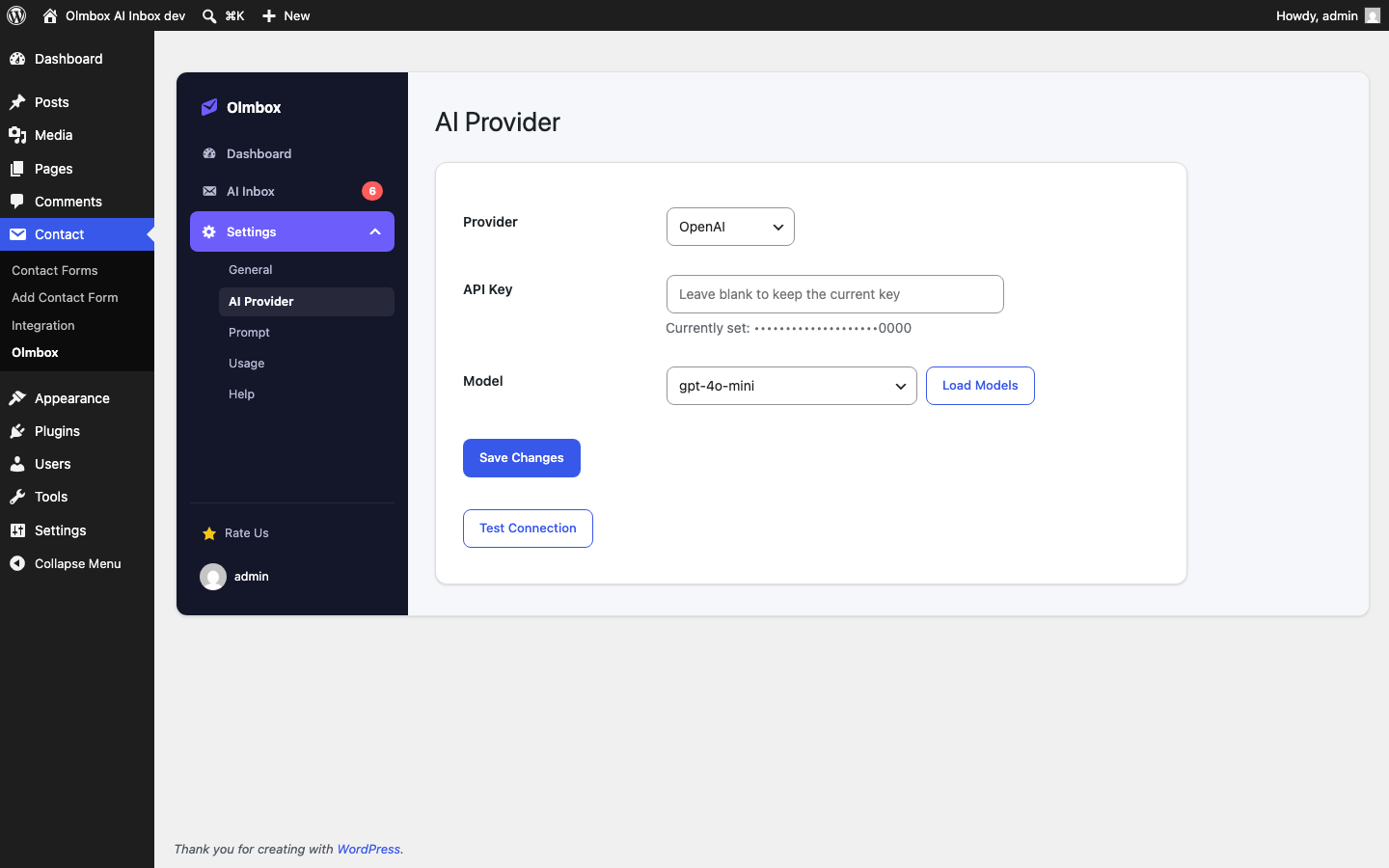Click the Users person icon

click(17, 464)
